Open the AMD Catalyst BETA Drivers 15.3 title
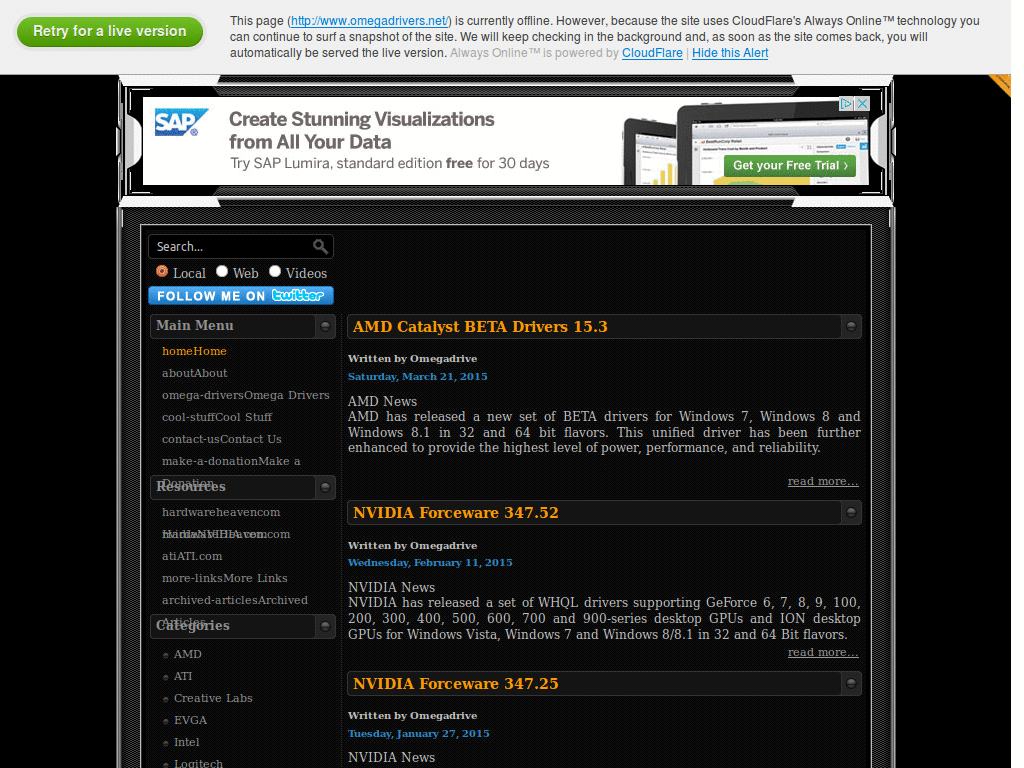Image resolution: width=1024 pixels, height=768 pixels. (480, 327)
